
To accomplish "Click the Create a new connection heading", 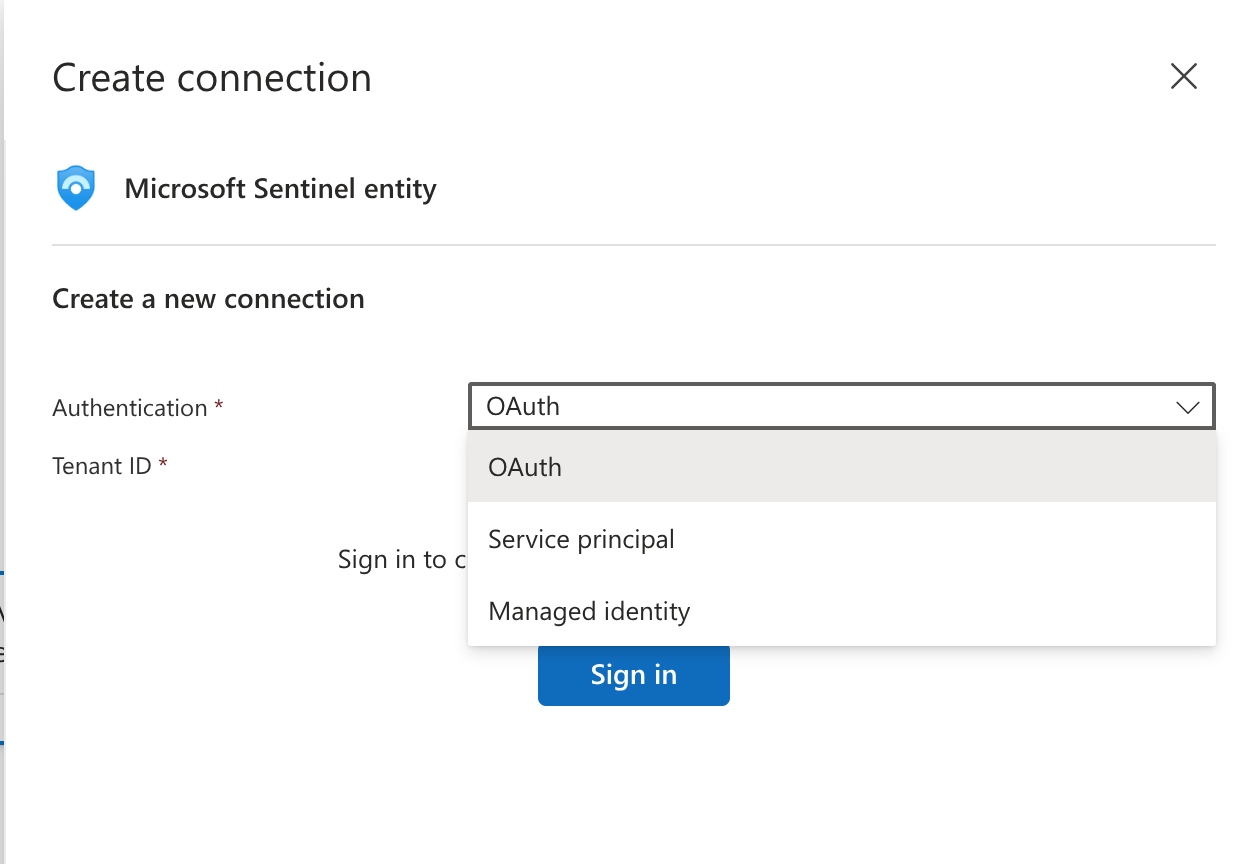I will (208, 299).
